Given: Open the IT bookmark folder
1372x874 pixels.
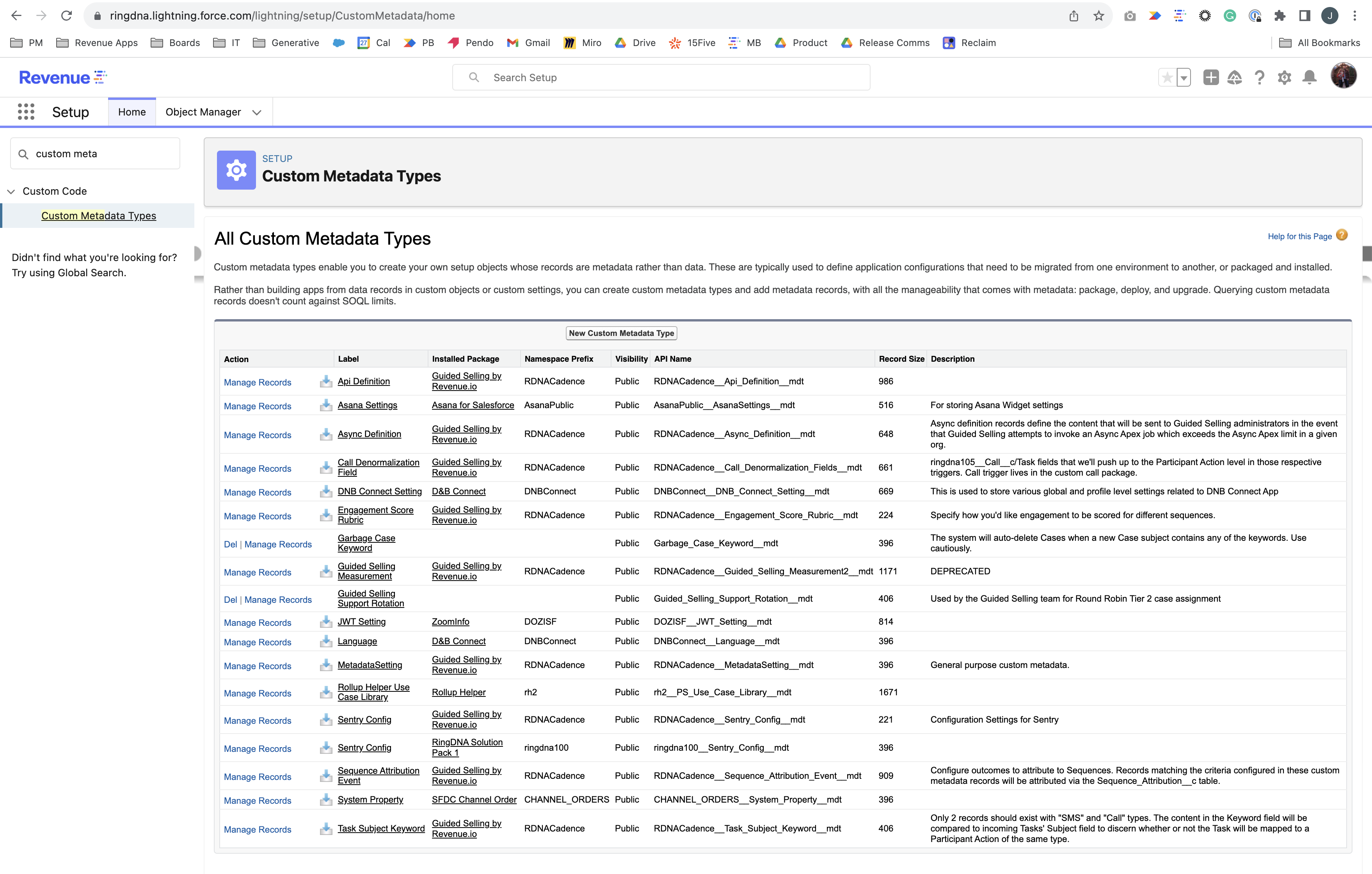Looking at the screenshot, I should 227,43.
